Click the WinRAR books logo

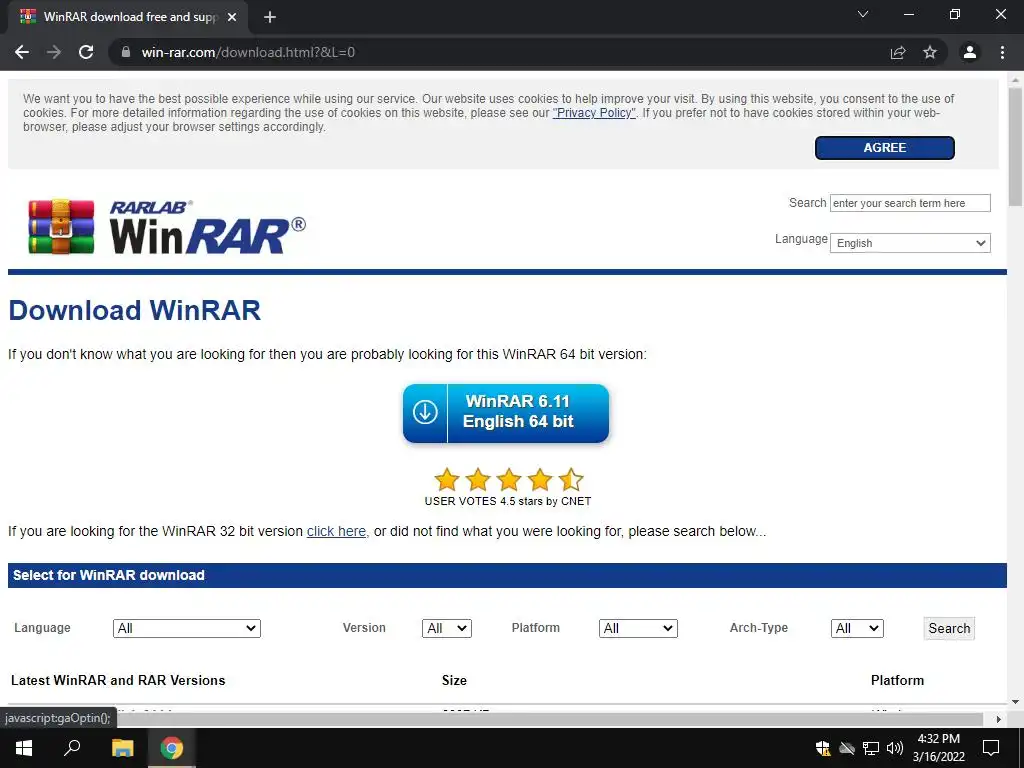pyautogui.click(x=61, y=227)
